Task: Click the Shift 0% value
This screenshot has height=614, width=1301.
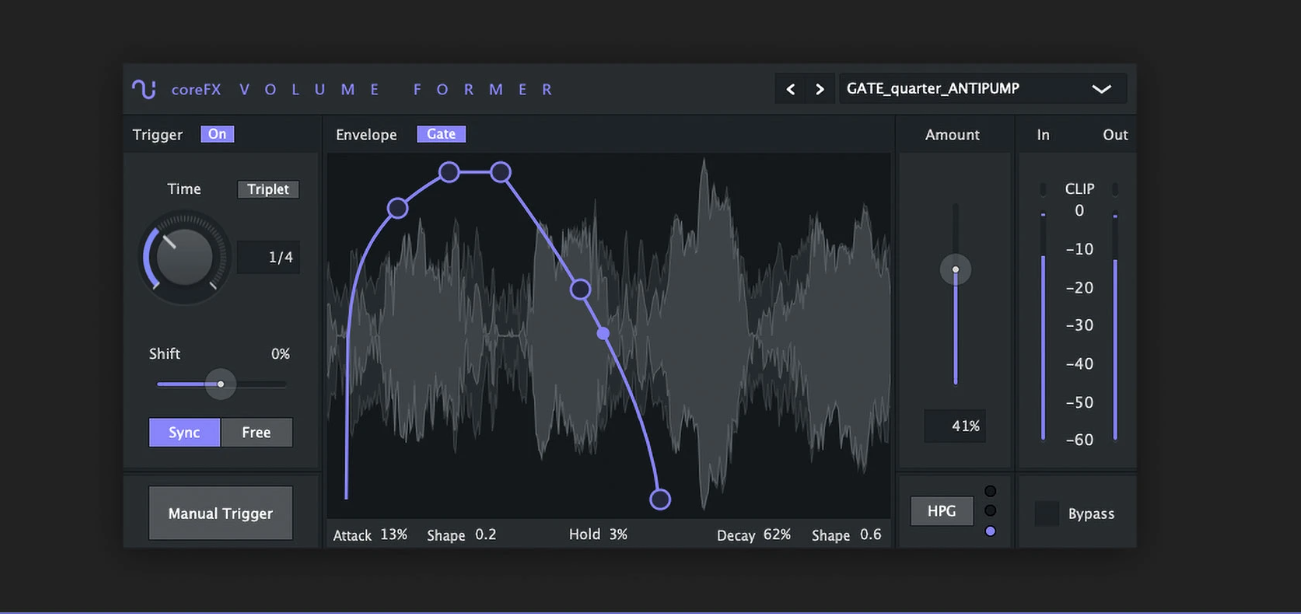Action: 280,354
